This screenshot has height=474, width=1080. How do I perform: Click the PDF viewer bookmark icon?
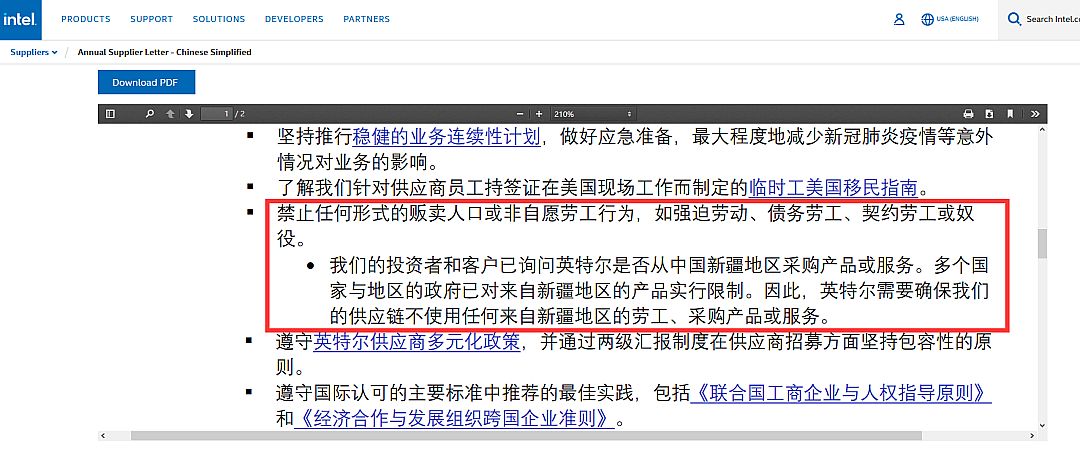point(1010,114)
